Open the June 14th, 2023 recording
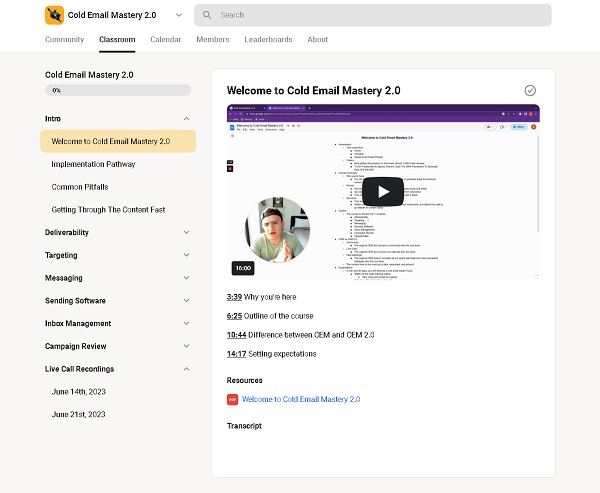Screen dimensions: 600x493 click(x=78, y=392)
